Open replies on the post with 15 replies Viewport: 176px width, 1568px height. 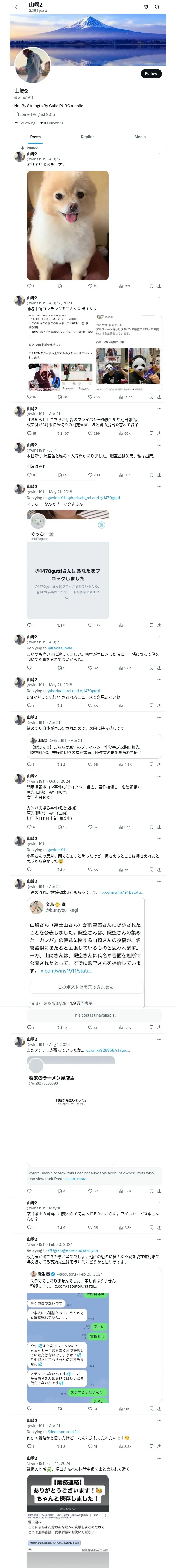coord(30,433)
